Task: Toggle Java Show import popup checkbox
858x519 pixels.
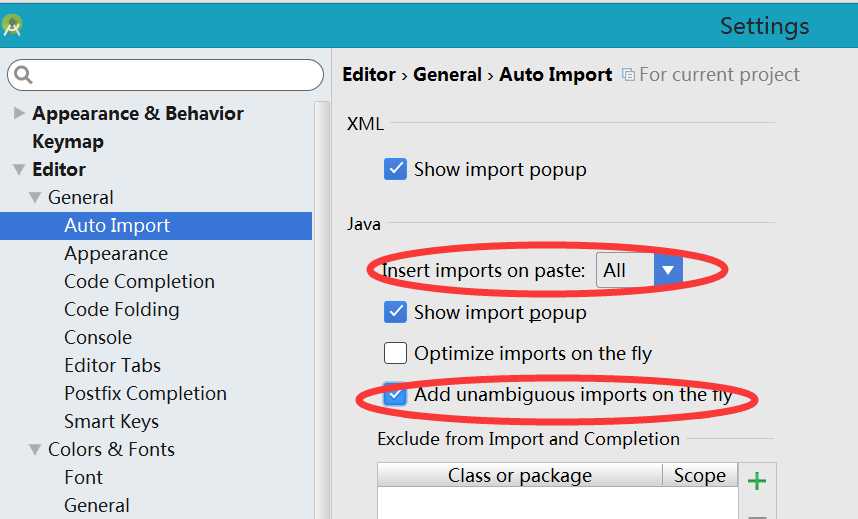Action: point(395,312)
